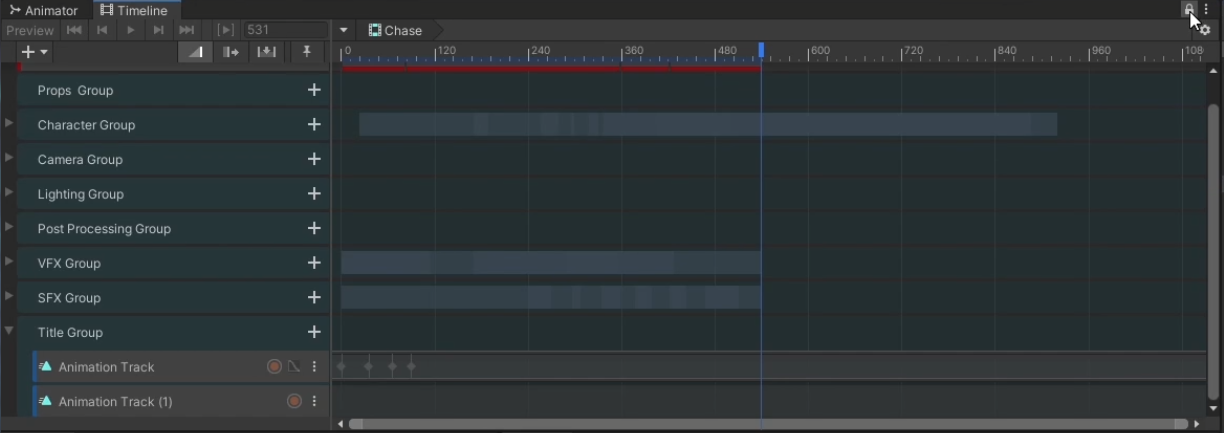
Task: Step to the next frame
Action: click(158, 30)
